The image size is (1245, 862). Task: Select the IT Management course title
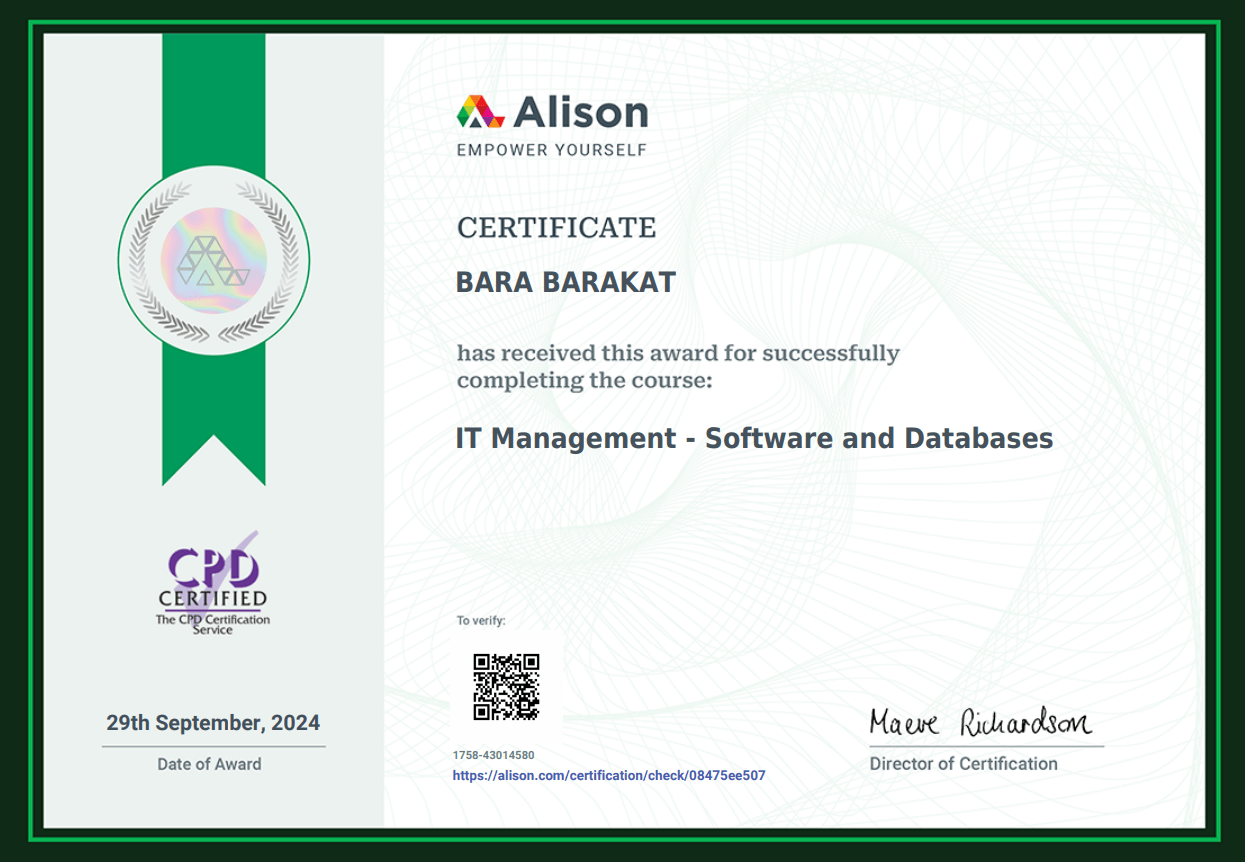754,438
